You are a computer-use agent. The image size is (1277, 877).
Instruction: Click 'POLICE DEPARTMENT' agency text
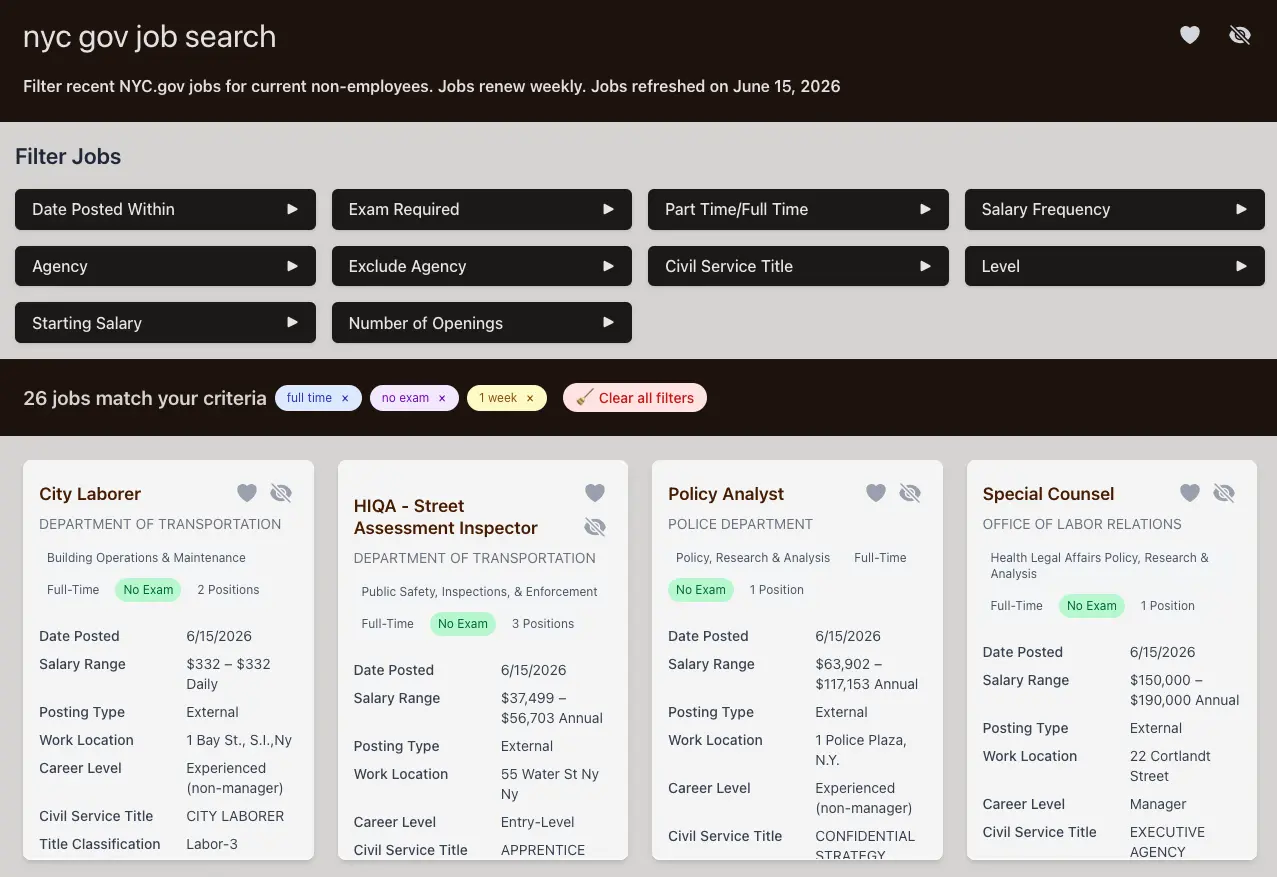click(x=741, y=524)
